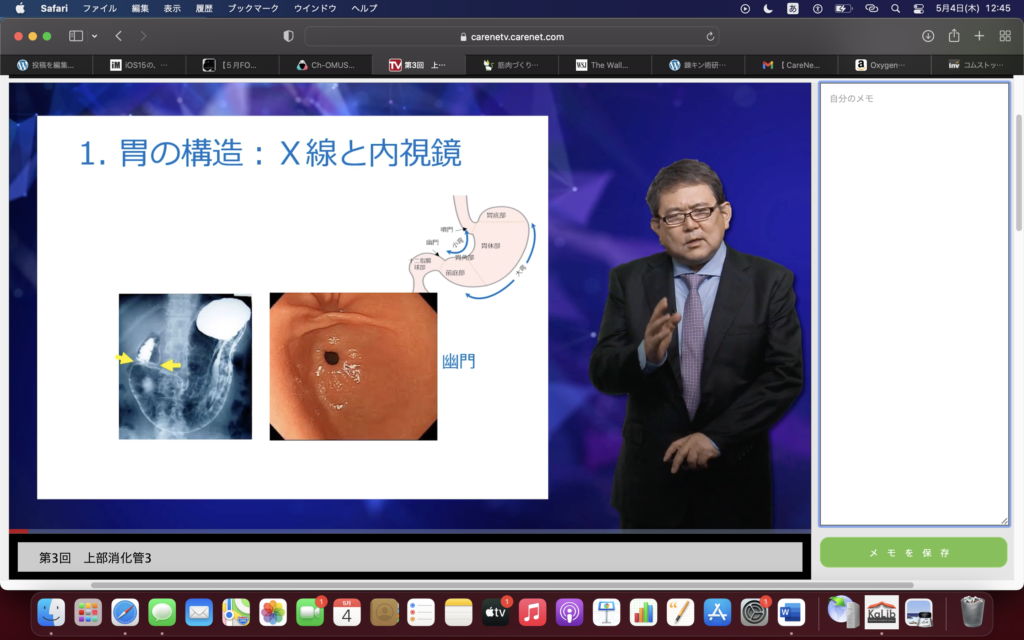The image size is (1024, 640).
Task: Click the page's horizontal scrollbar
Action: point(500,585)
